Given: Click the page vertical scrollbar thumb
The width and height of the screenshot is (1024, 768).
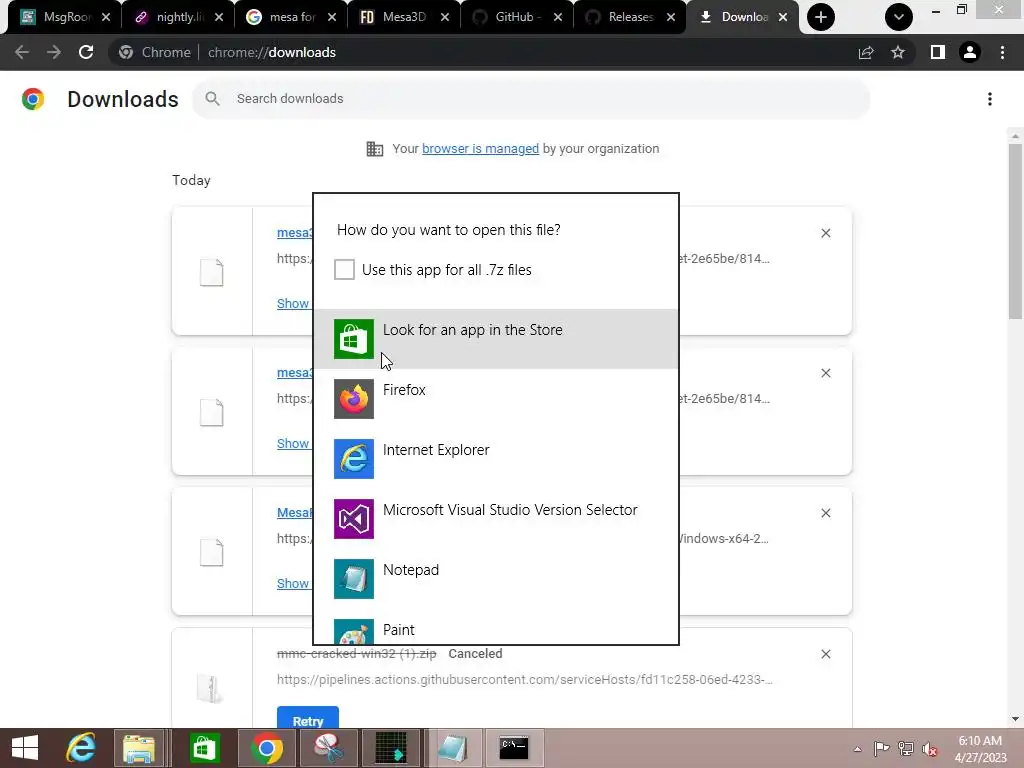Looking at the screenshot, I should click(x=1015, y=232).
